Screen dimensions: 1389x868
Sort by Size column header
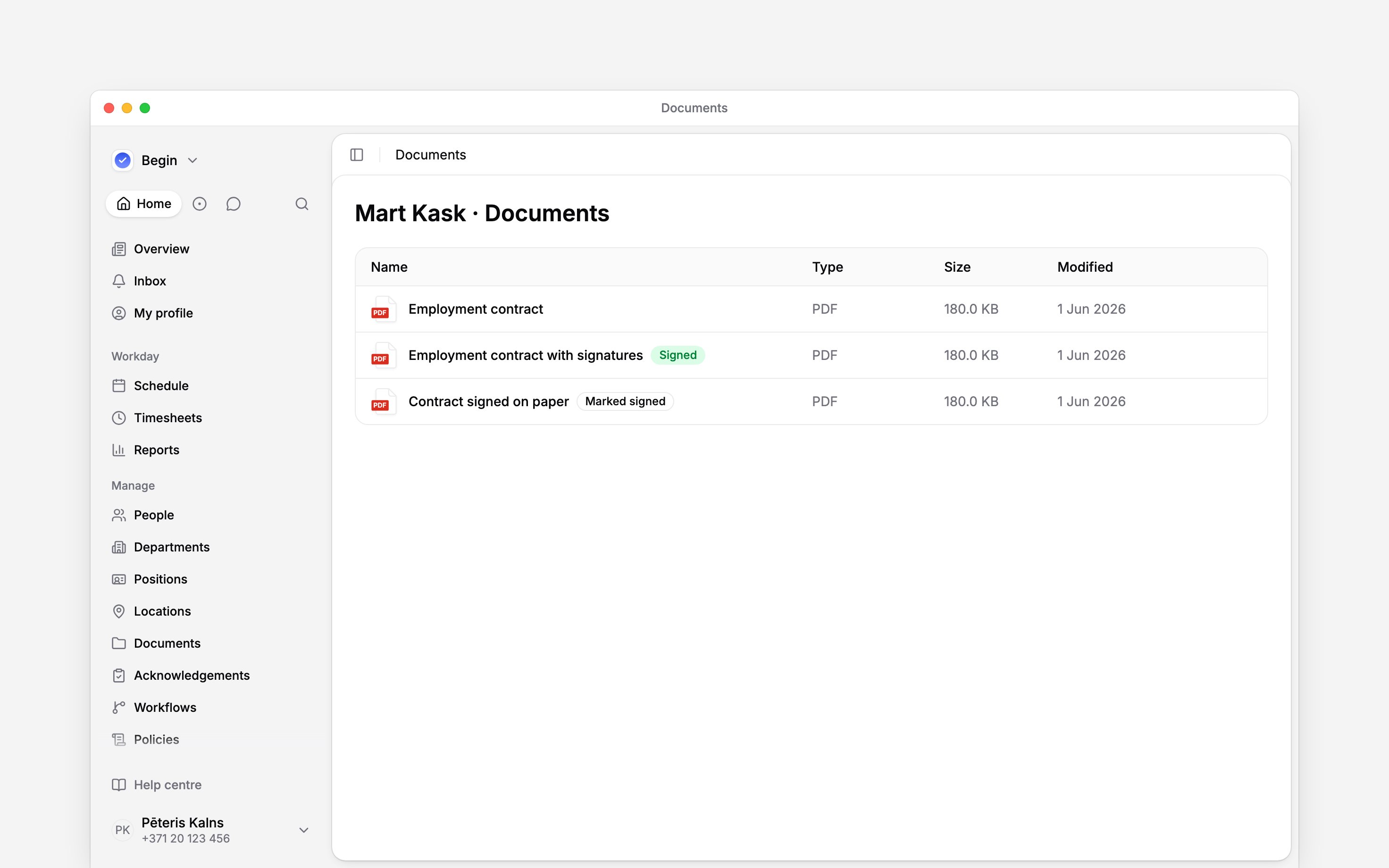click(x=957, y=267)
